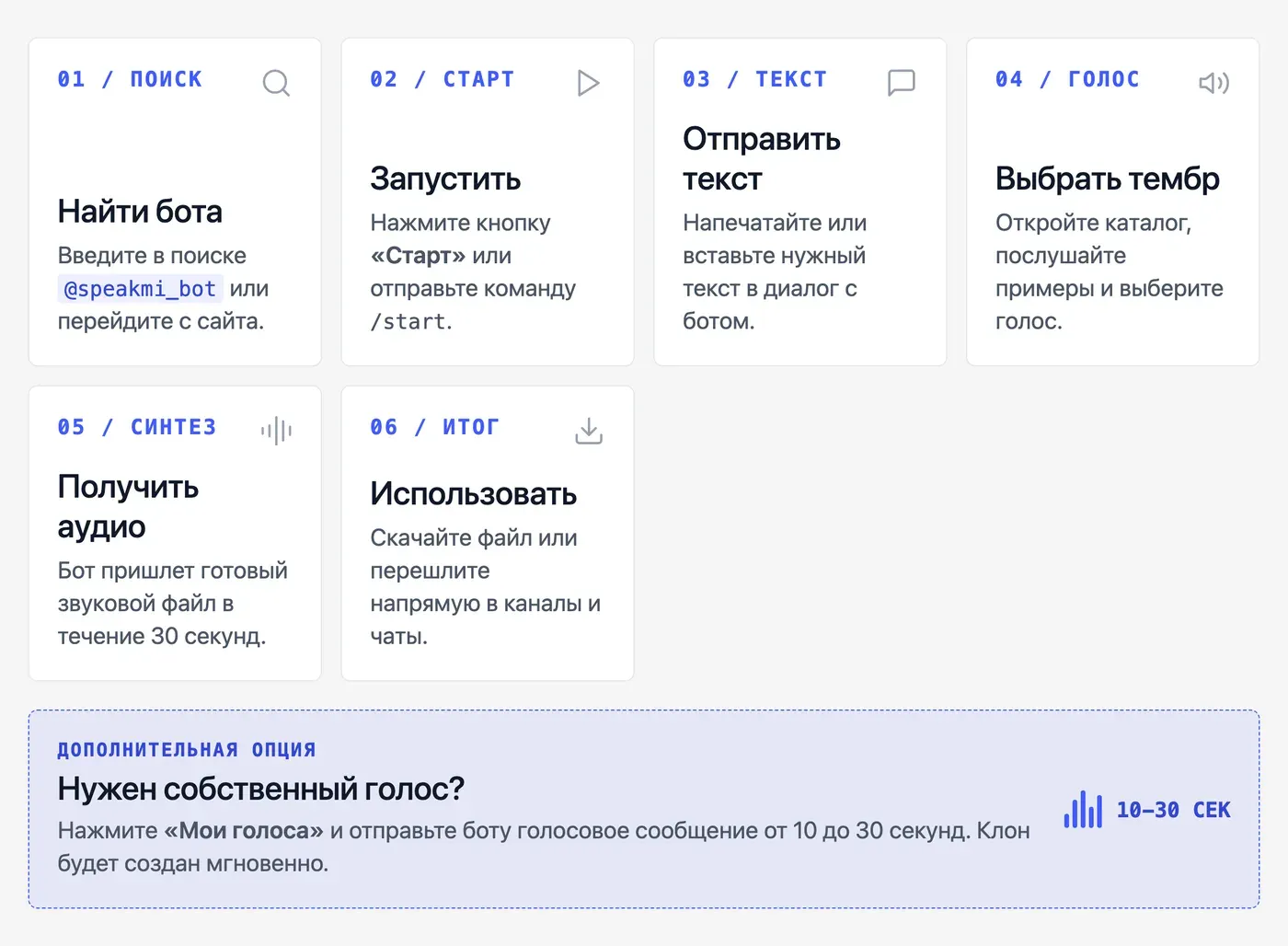Click the play triangle icon in СТАРТ card
Image resolution: width=1288 pixels, height=946 pixels.
pyautogui.click(x=589, y=83)
